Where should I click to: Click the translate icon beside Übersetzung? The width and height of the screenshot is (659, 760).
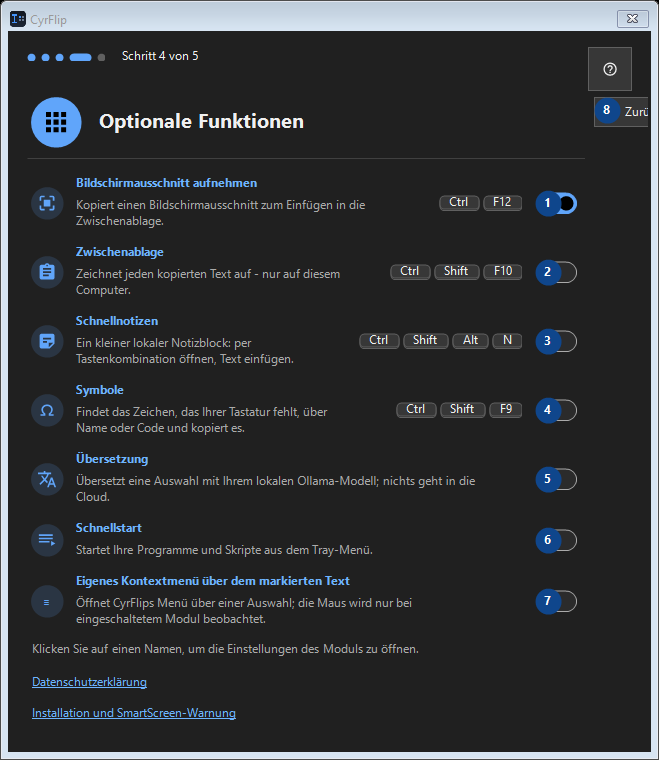coord(47,479)
